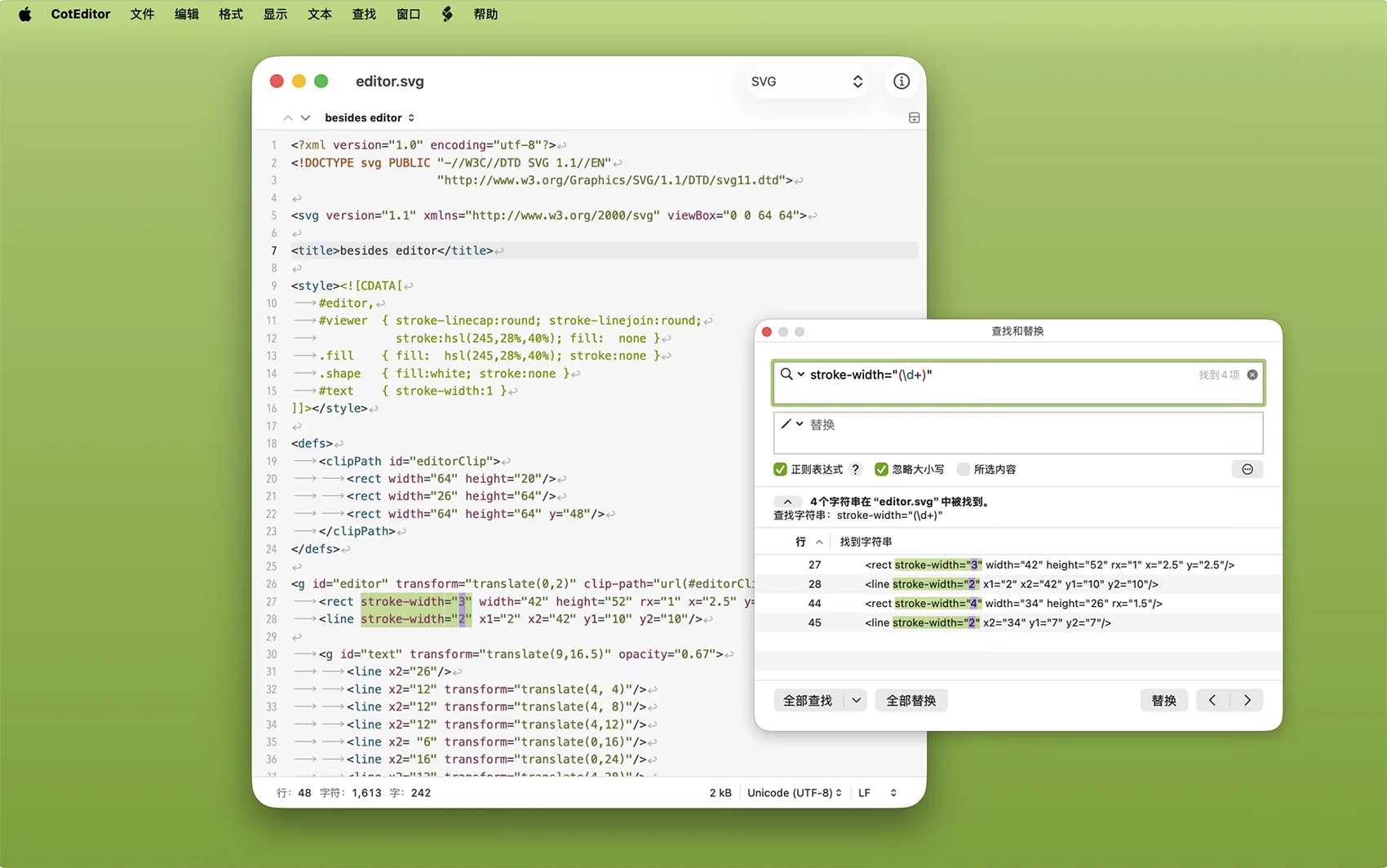The width and height of the screenshot is (1387, 868).
Task: Enable the 所选内容 checkbox
Action: (964, 469)
